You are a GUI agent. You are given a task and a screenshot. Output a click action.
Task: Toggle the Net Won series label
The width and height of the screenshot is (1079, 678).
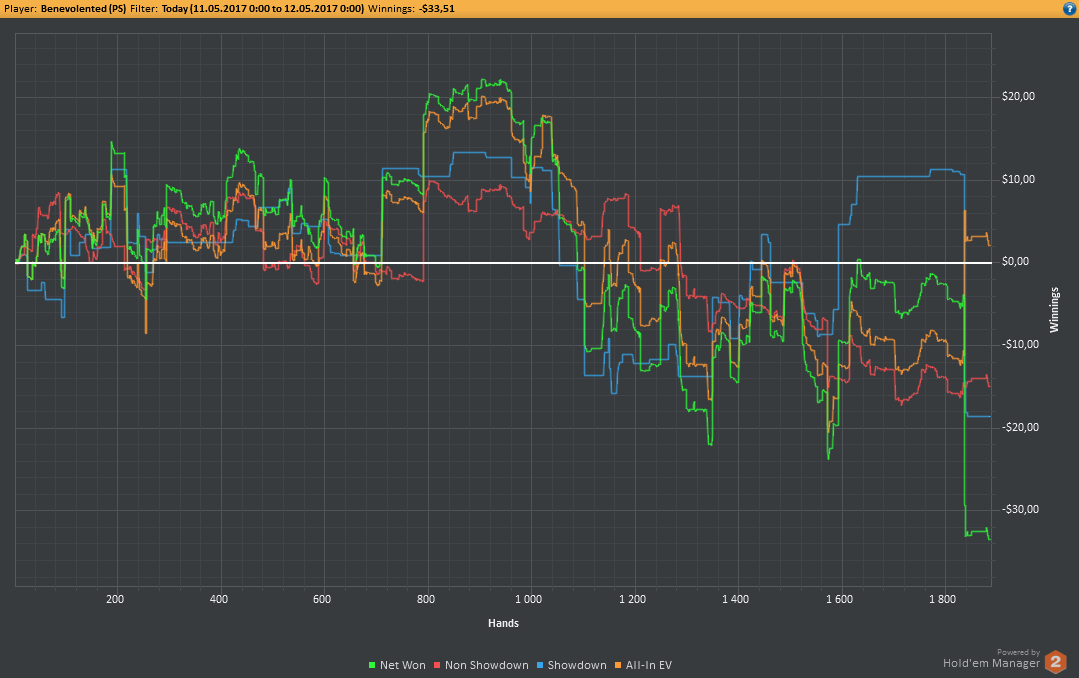click(x=403, y=665)
